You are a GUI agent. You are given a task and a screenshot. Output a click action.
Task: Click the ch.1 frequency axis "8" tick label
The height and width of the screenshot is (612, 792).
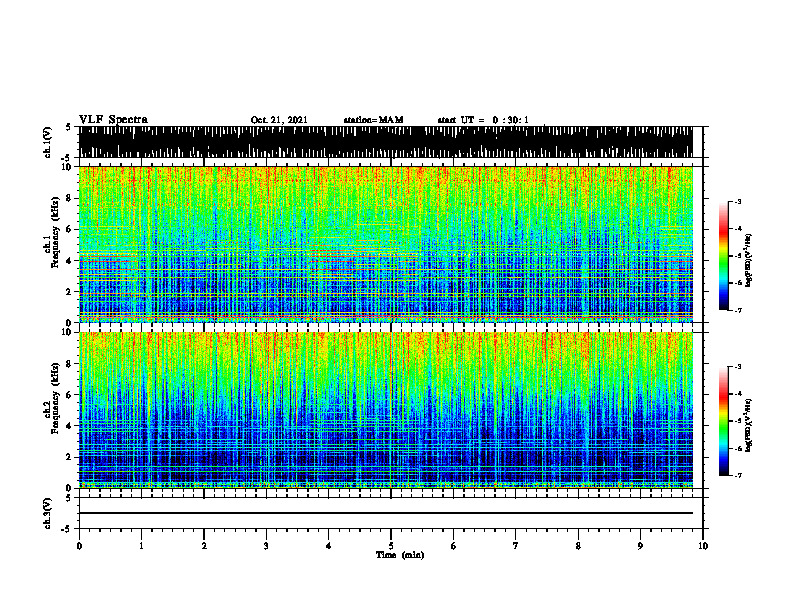[x=70, y=198]
